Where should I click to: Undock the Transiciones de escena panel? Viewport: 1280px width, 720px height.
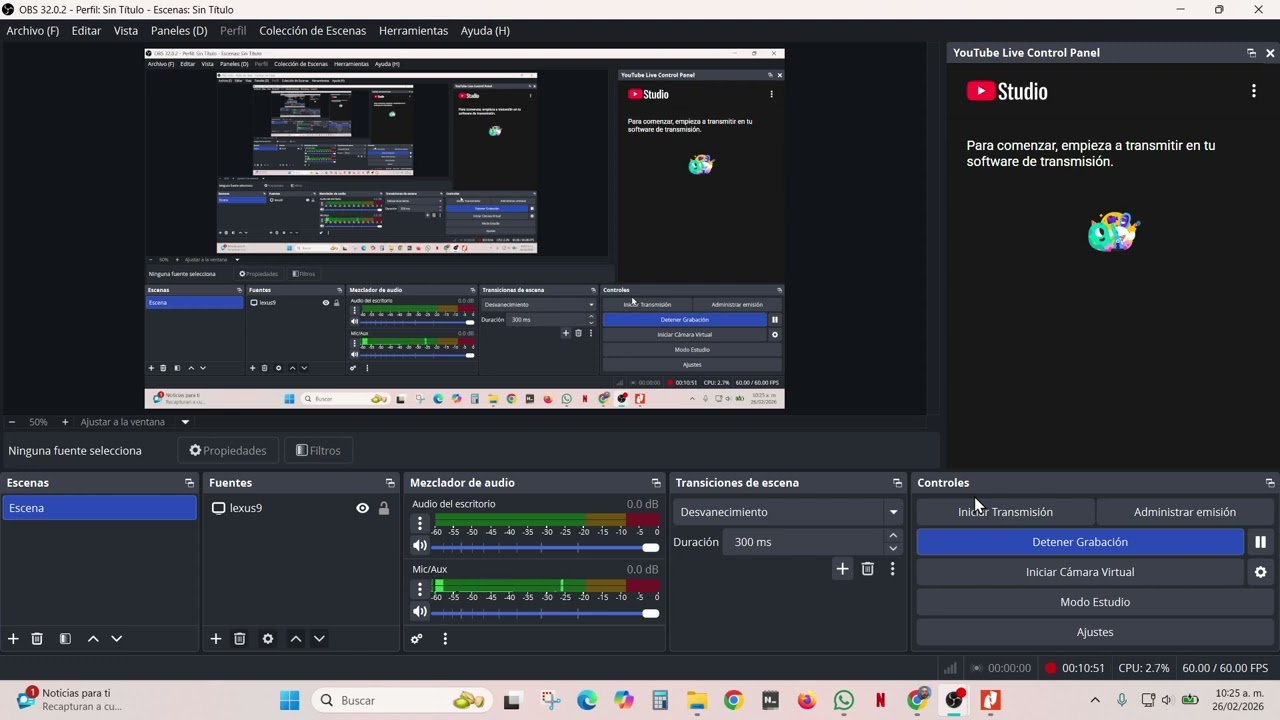click(x=897, y=483)
